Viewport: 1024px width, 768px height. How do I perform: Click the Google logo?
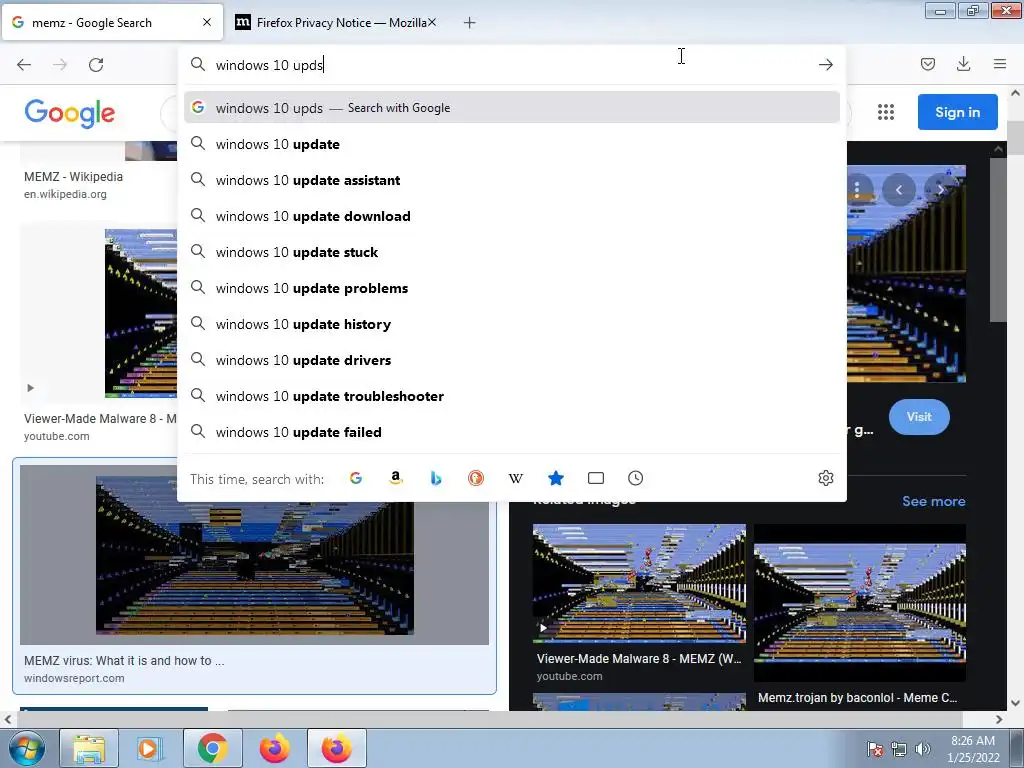(69, 114)
